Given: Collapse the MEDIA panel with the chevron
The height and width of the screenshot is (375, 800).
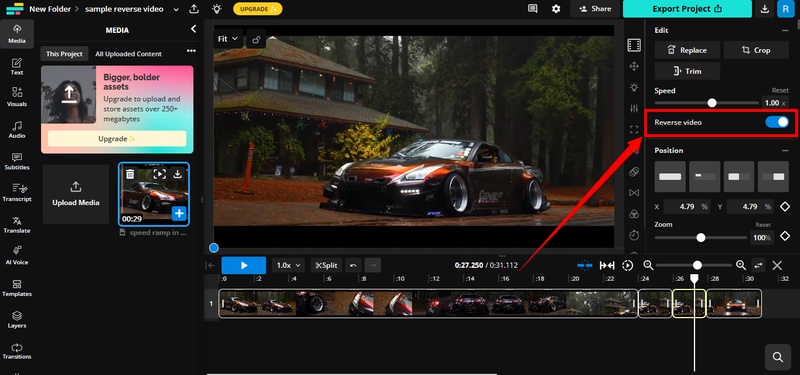Looking at the screenshot, I should click(193, 29).
